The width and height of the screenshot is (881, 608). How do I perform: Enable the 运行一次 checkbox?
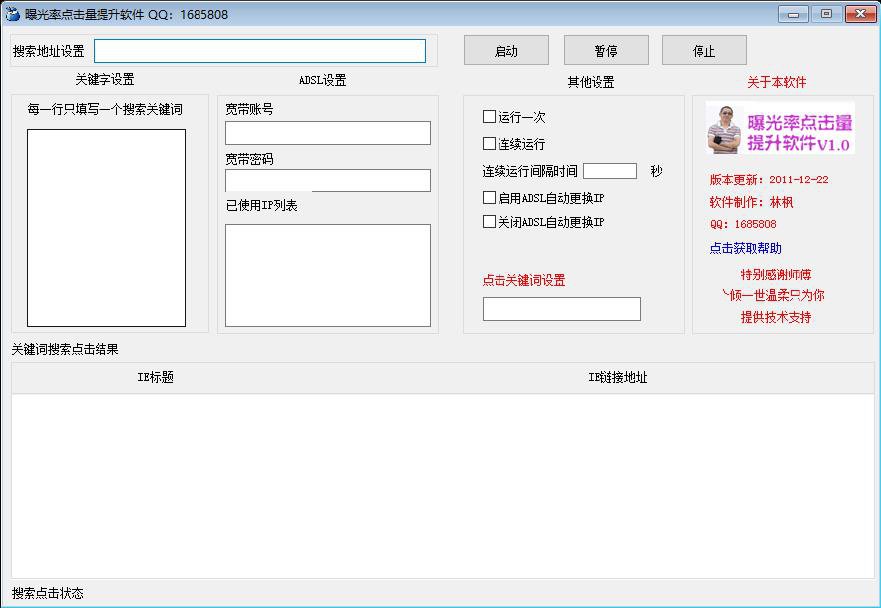coord(490,117)
